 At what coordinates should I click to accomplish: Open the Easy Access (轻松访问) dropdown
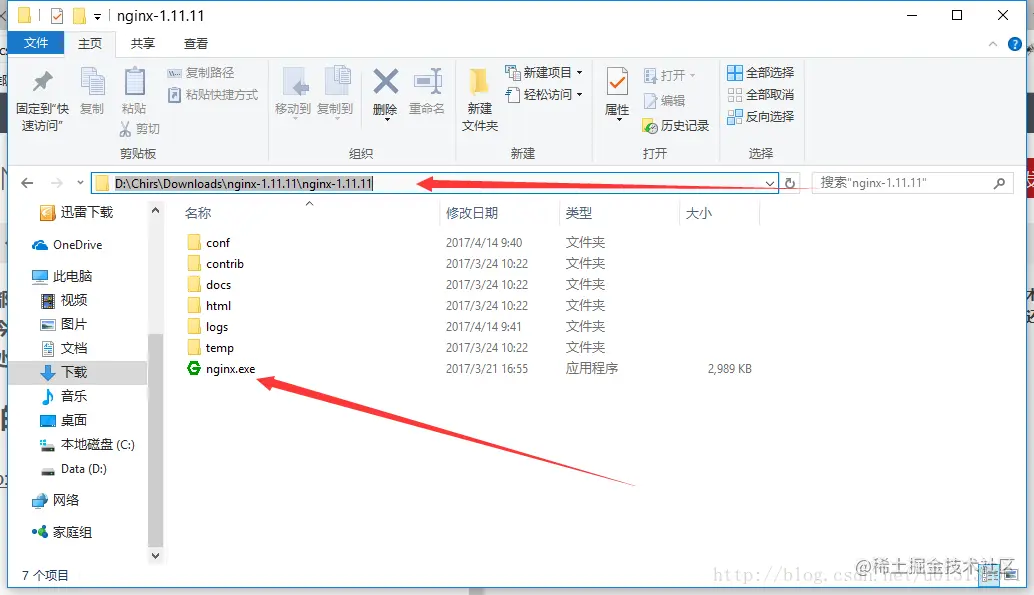point(543,94)
